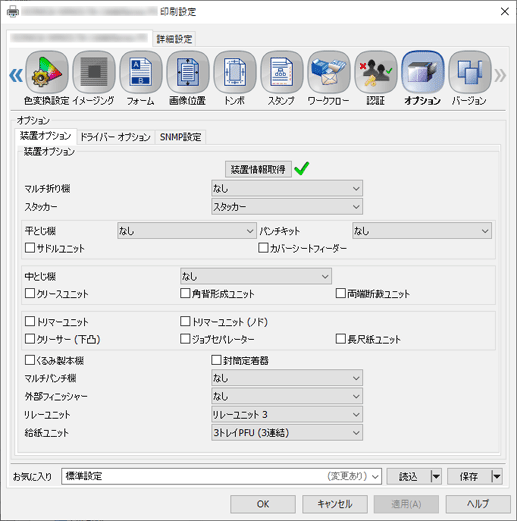This screenshot has width=517, height=521.
Task: Click the キャンセル button
Action: coord(335,504)
